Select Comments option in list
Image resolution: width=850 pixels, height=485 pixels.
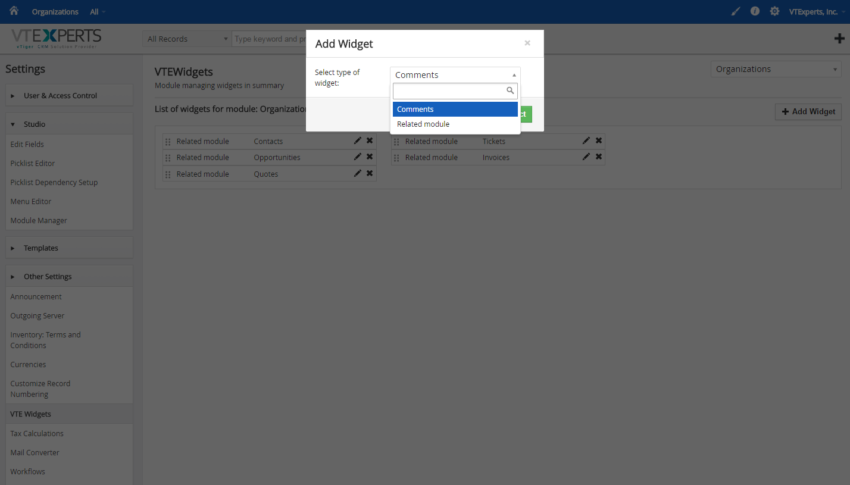pos(455,109)
